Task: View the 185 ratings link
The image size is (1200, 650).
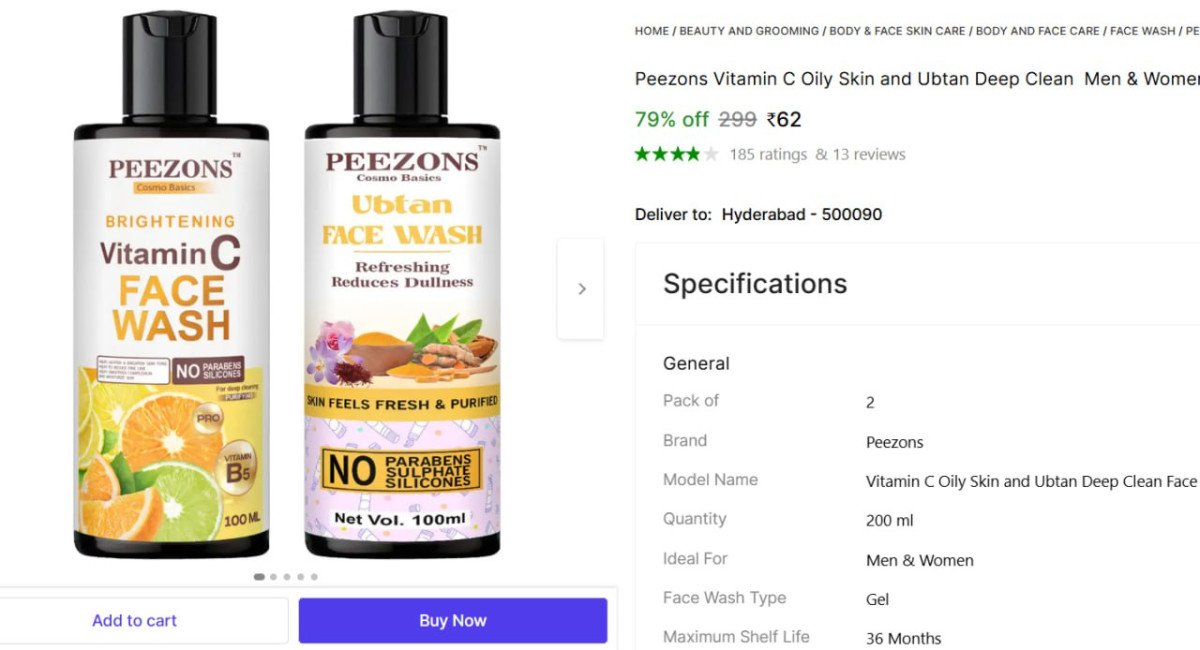Action: [768, 154]
